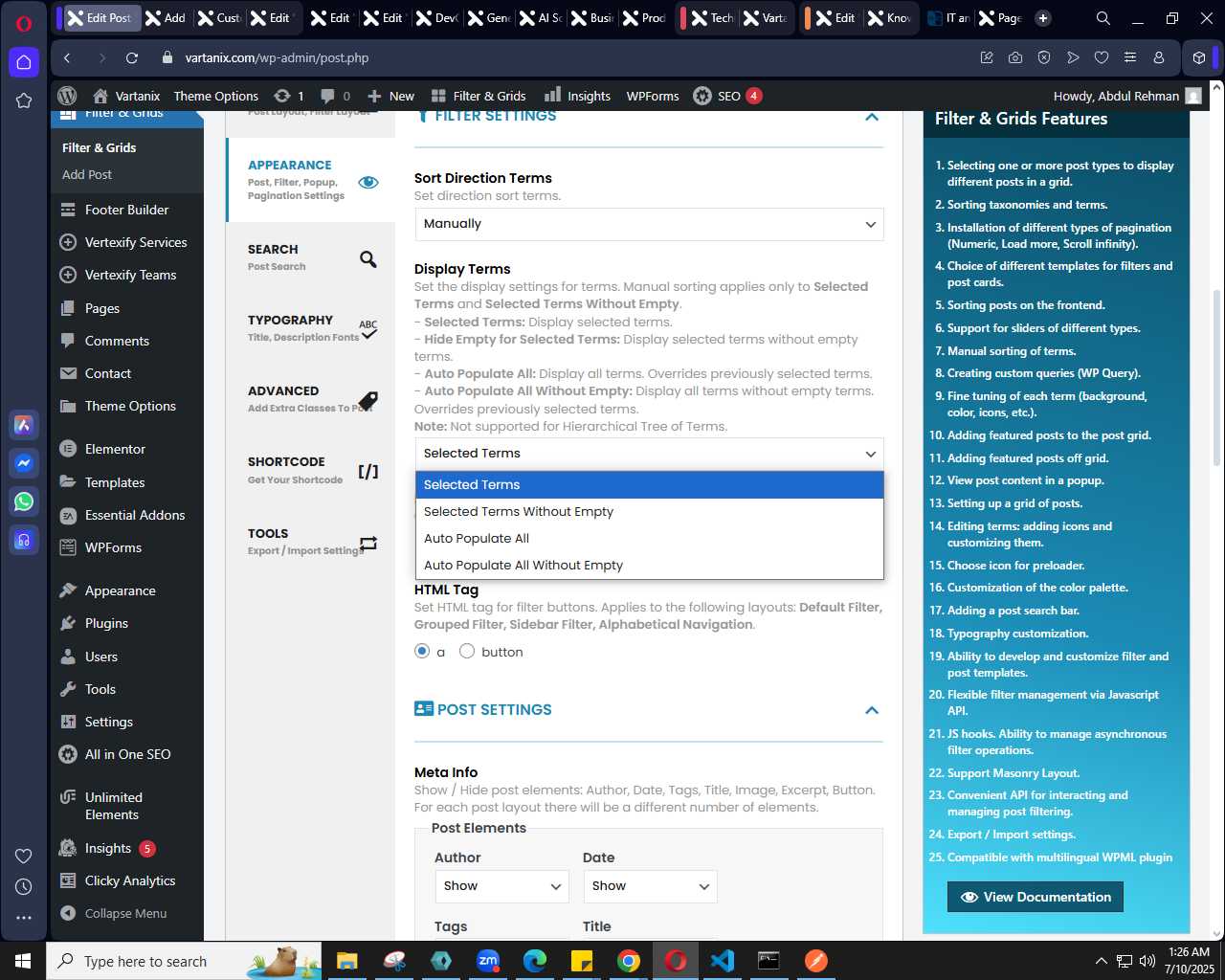
Task: Choose highlighted Selected Terms option
Action: click(x=649, y=485)
